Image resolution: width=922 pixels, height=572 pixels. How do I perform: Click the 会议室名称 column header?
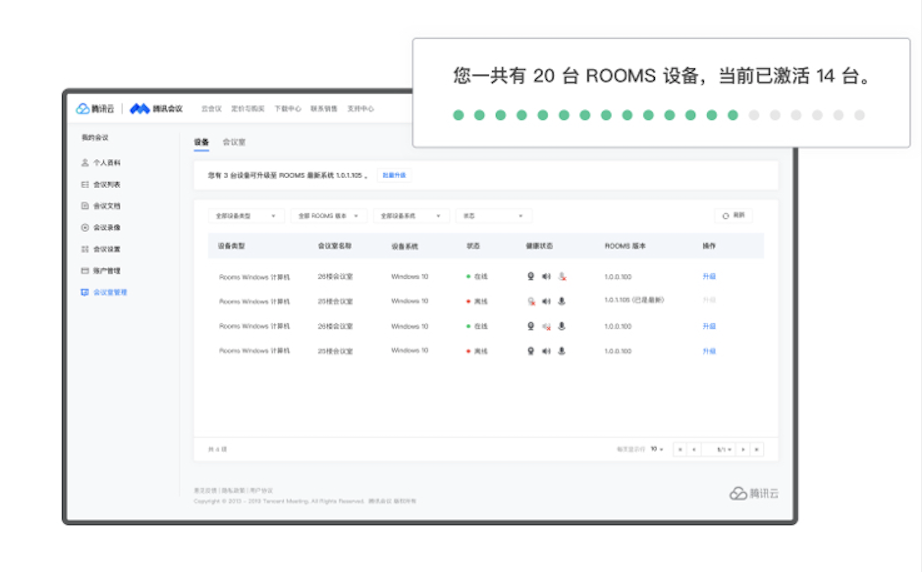[x=335, y=246]
